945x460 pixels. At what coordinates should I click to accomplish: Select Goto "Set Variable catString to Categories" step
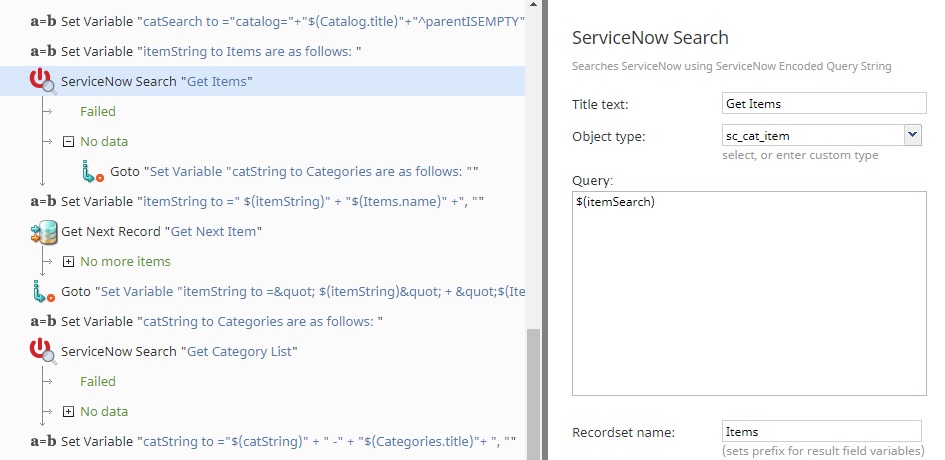294,171
